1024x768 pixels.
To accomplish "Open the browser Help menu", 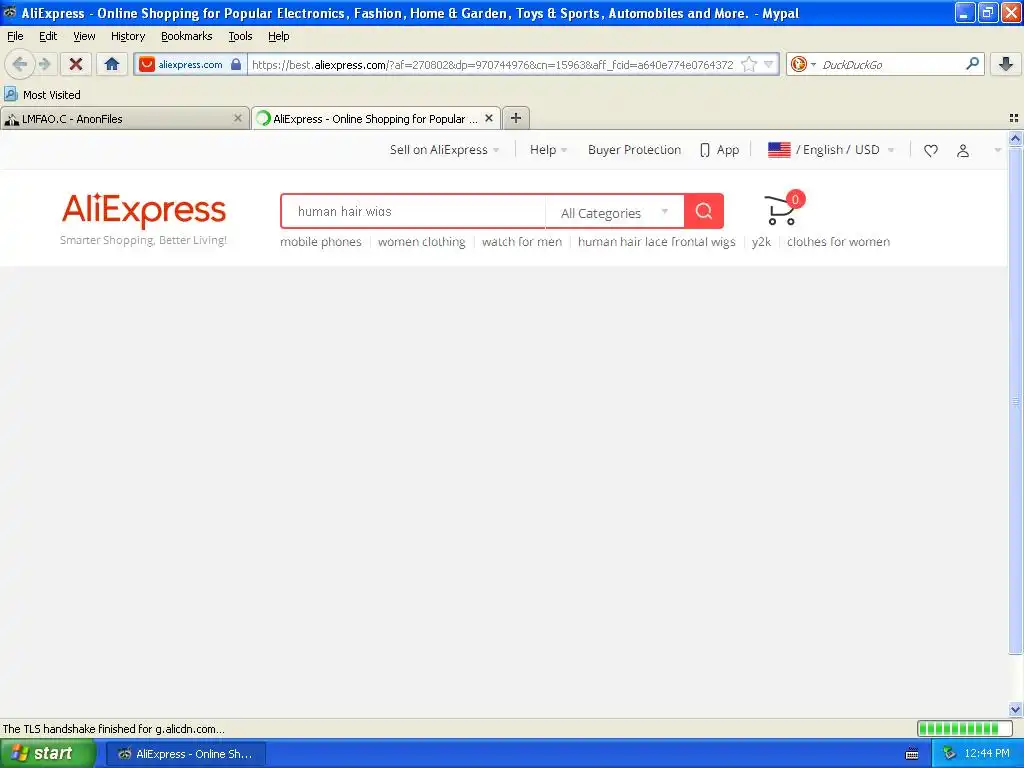I will pyautogui.click(x=279, y=36).
